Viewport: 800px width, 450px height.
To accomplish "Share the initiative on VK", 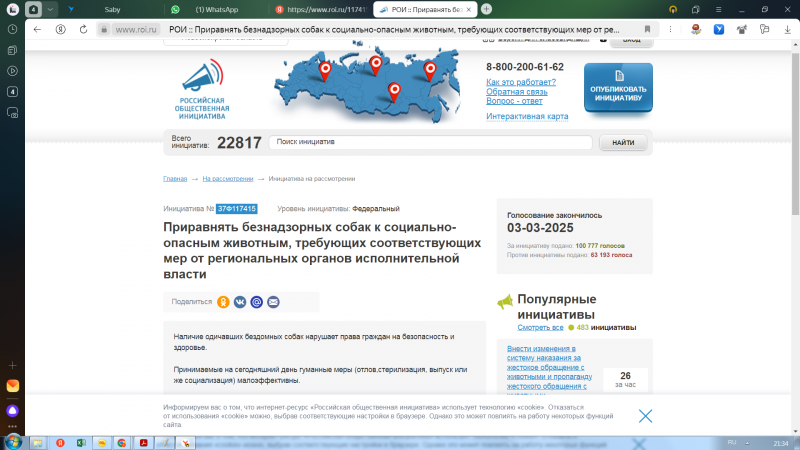I will point(240,301).
